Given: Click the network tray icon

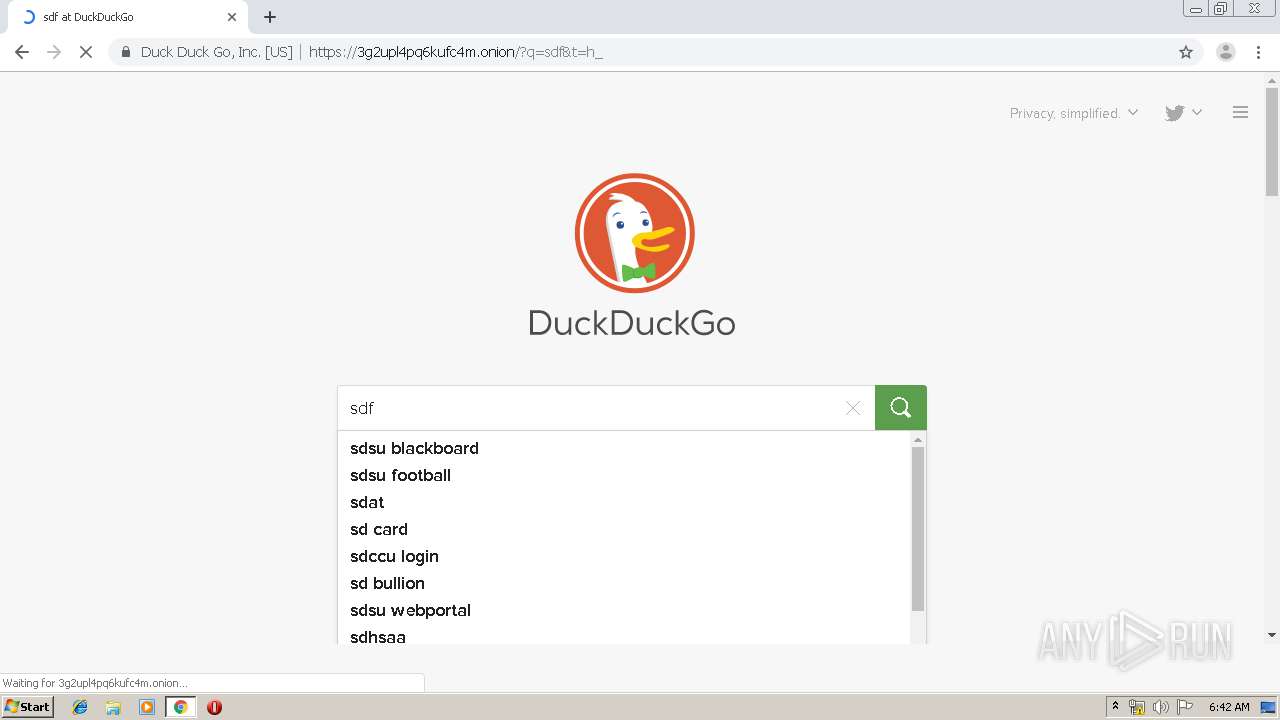Looking at the screenshot, I should (x=1137, y=707).
